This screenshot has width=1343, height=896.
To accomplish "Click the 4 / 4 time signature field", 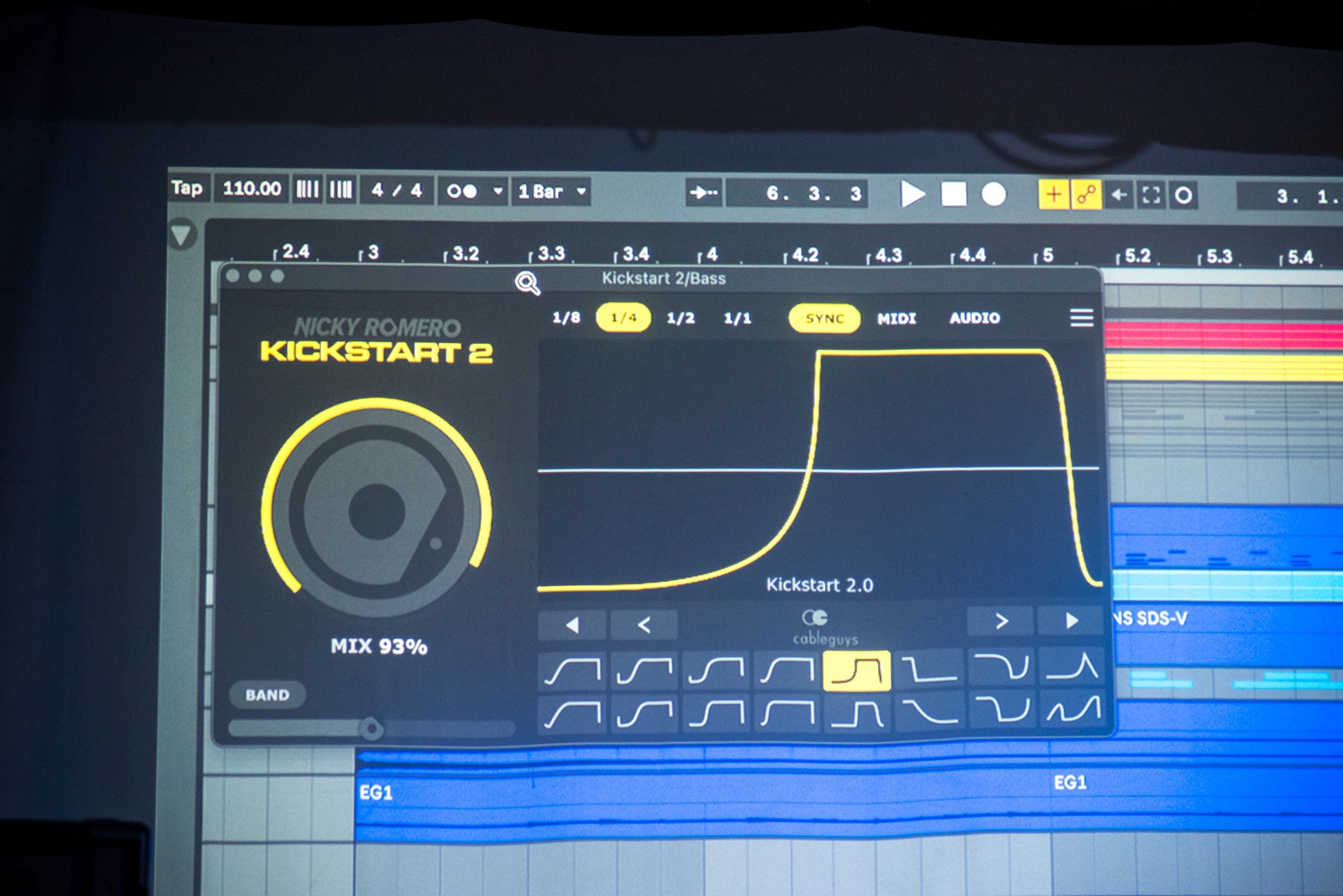I will pyautogui.click(x=397, y=191).
